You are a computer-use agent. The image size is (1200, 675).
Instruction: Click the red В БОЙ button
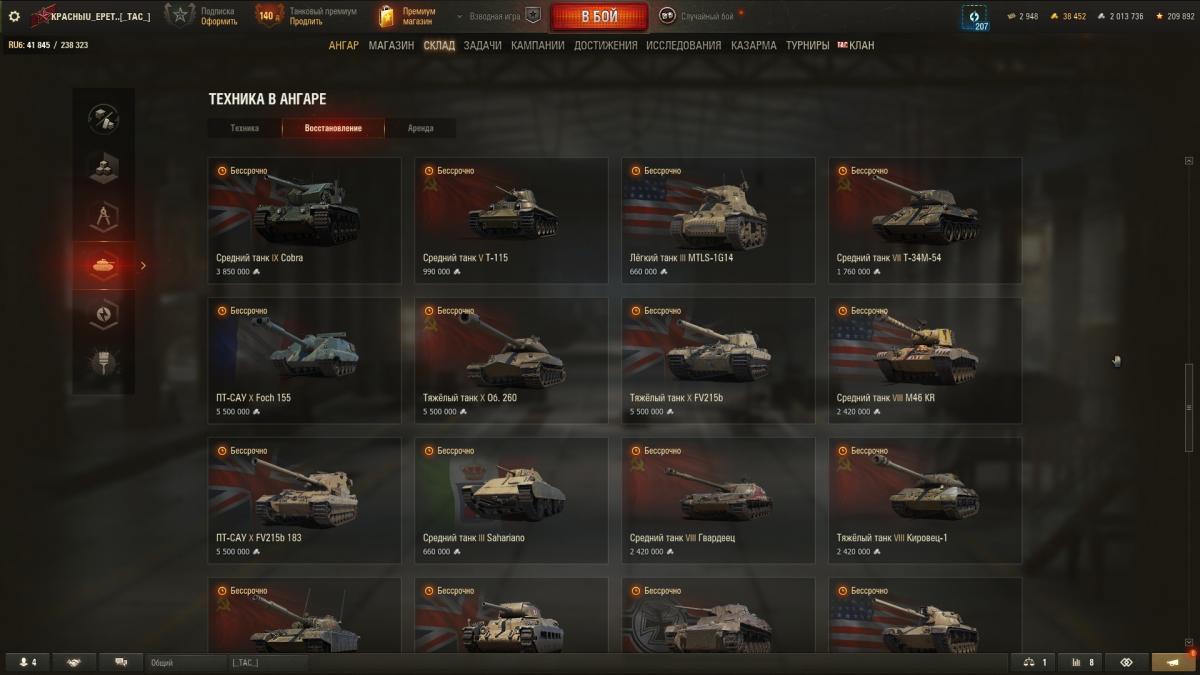click(x=599, y=17)
